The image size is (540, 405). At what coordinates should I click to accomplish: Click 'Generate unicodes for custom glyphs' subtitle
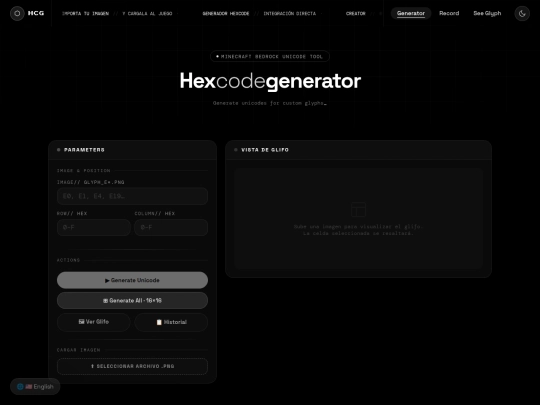click(269, 103)
